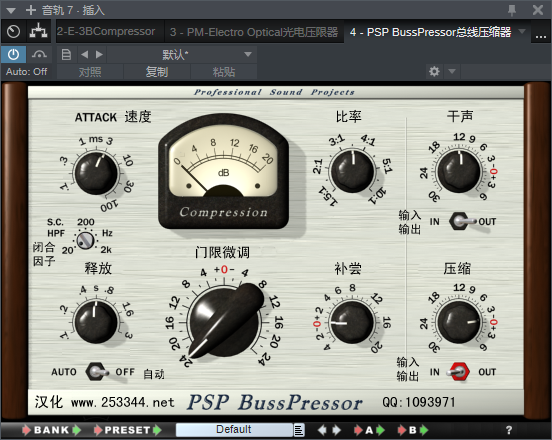Image resolution: width=552 pixels, height=440 pixels.
Task: Go to previous preset arrow
Action: [x=84, y=55]
